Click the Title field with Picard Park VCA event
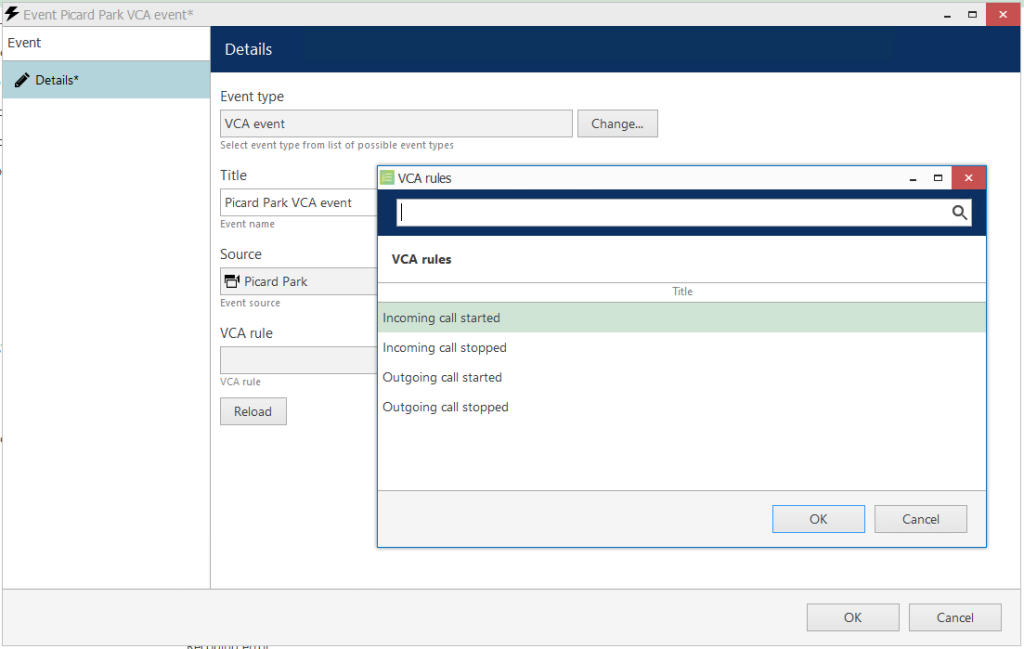Screen dimensions: 1024x649 coord(299,202)
